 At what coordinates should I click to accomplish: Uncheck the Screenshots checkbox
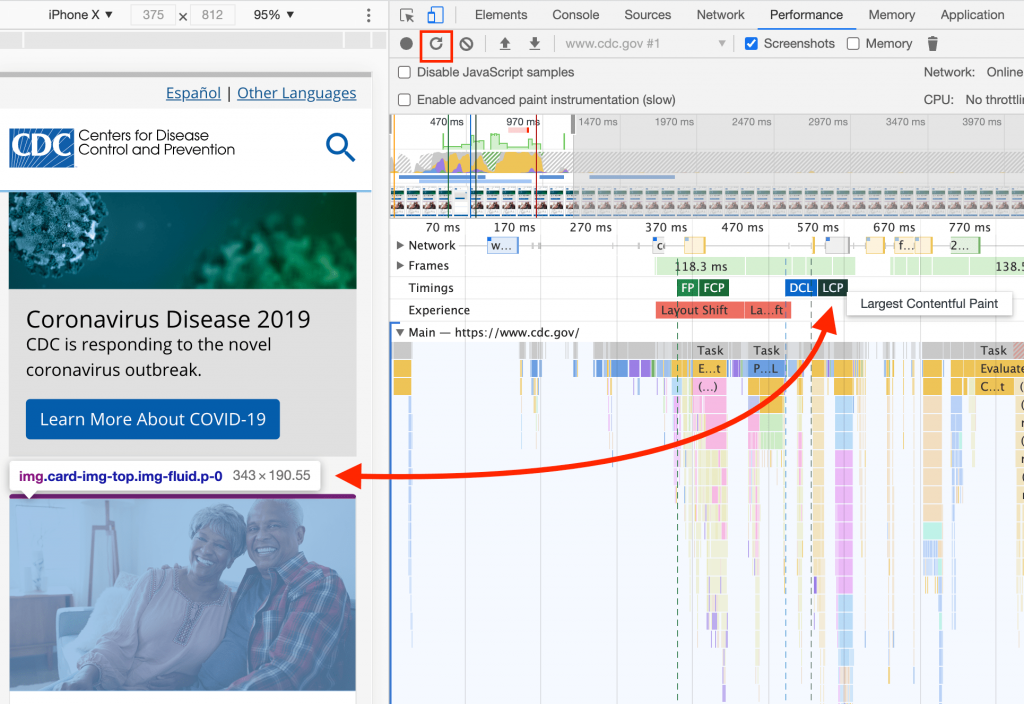751,44
